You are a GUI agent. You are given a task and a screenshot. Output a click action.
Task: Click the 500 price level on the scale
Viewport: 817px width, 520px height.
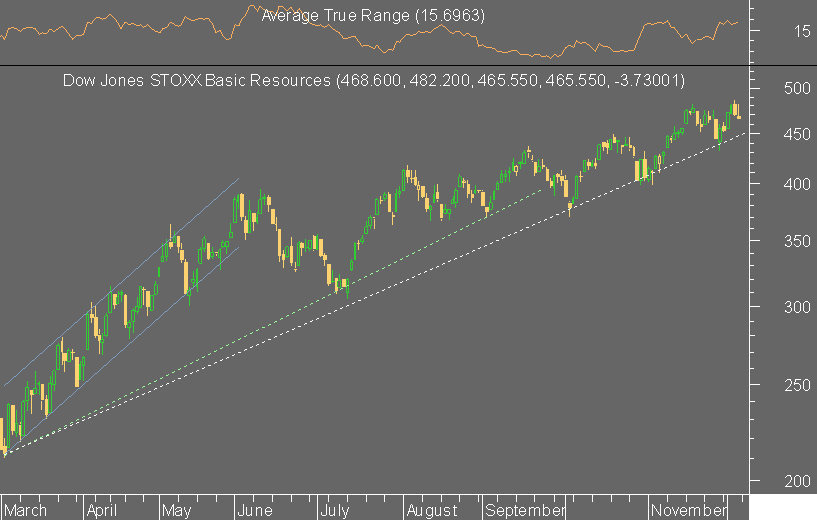[x=797, y=88]
